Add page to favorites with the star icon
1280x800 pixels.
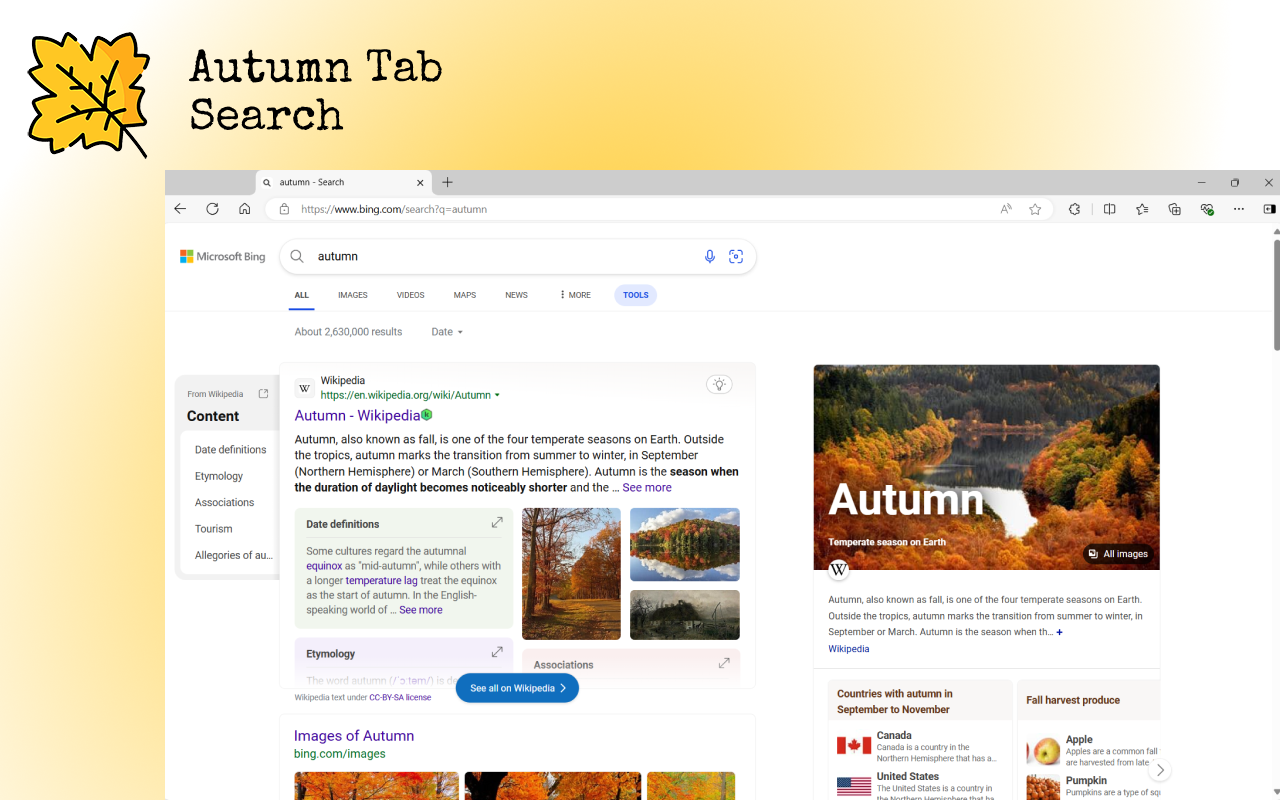pos(1035,209)
